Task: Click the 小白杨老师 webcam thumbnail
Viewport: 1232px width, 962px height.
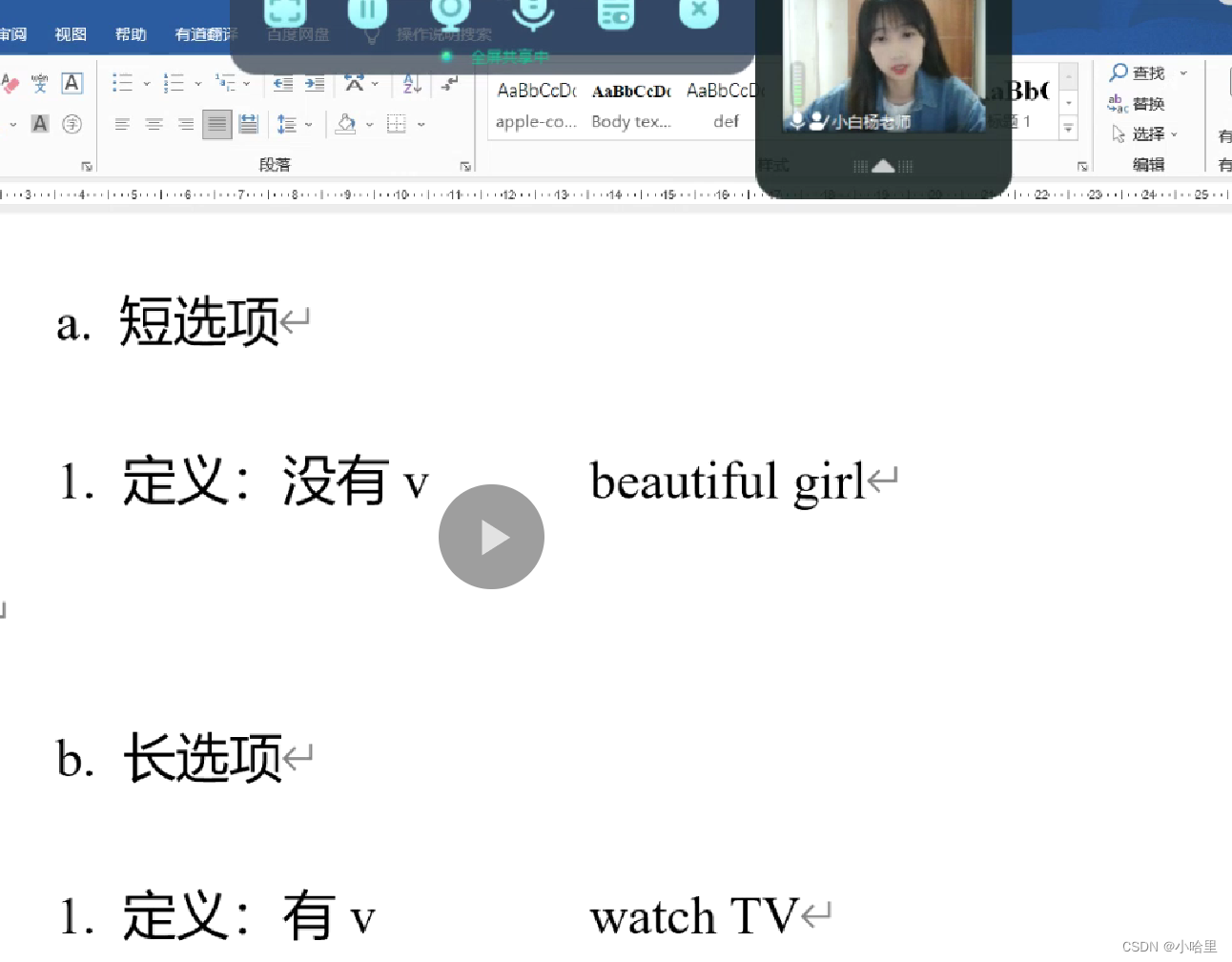Action: coord(884,65)
